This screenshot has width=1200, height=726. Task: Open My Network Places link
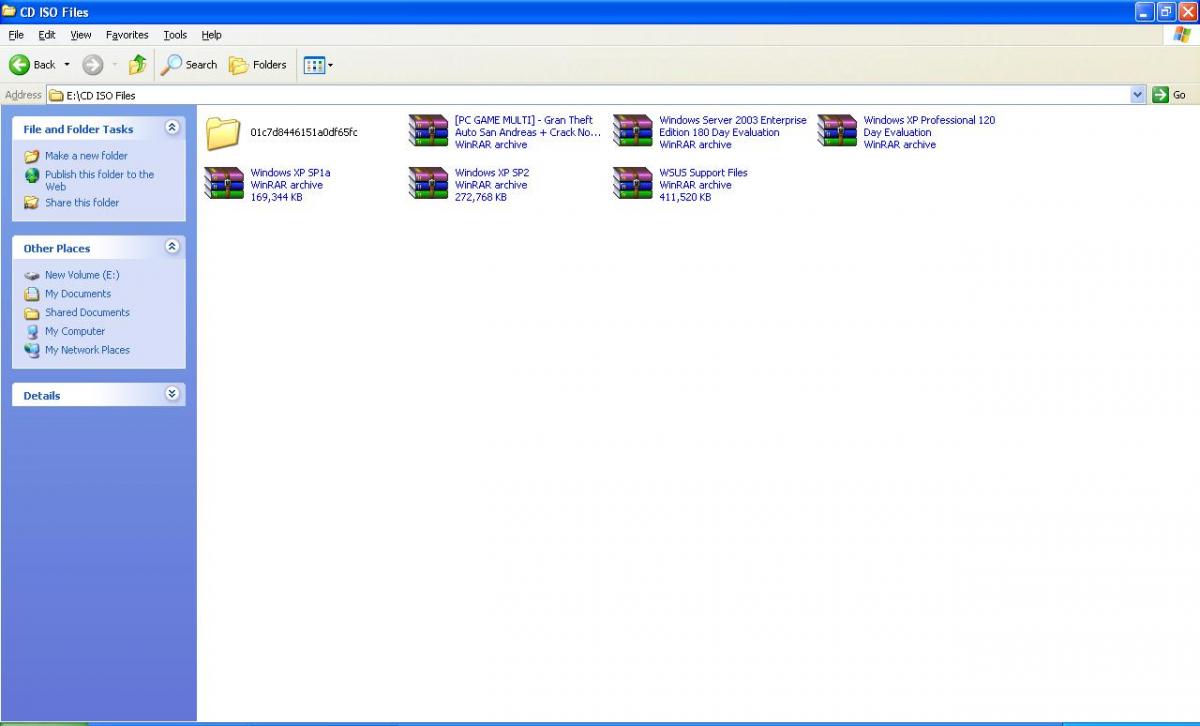87,351
